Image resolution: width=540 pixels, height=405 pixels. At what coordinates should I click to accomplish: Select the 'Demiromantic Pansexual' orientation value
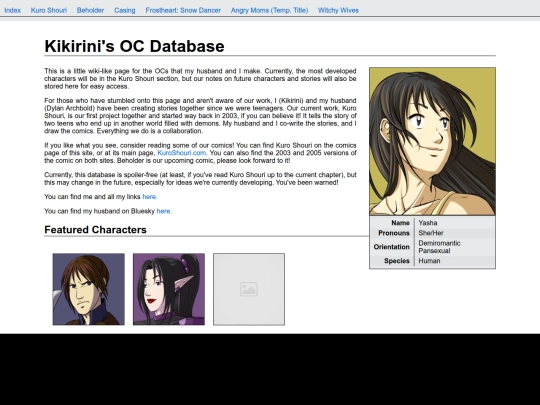pyautogui.click(x=439, y=247)
